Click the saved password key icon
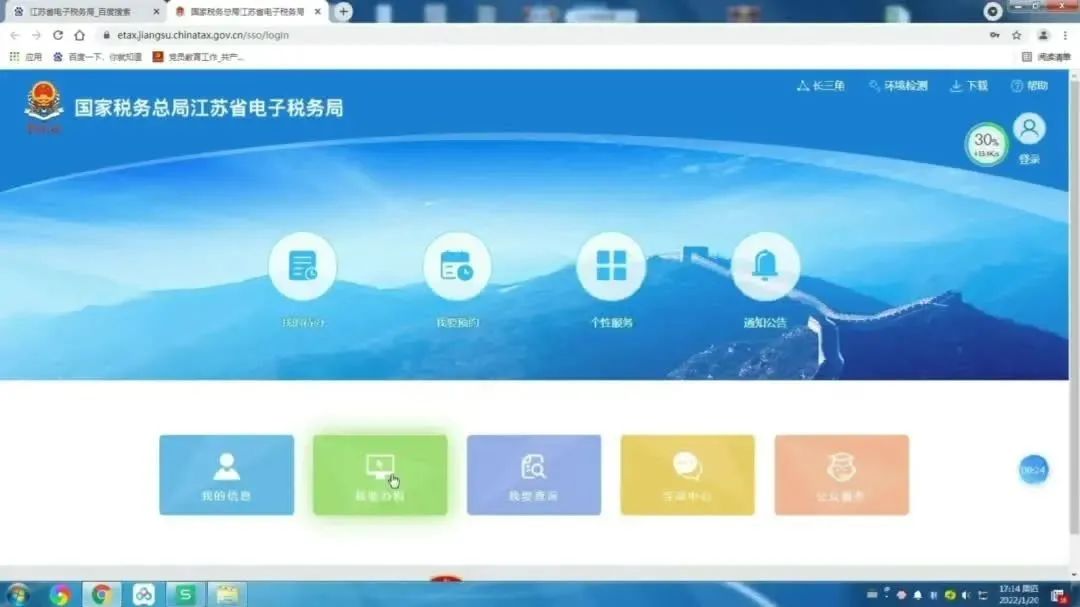Screen dimensions: 1080x607 (995, 35)
